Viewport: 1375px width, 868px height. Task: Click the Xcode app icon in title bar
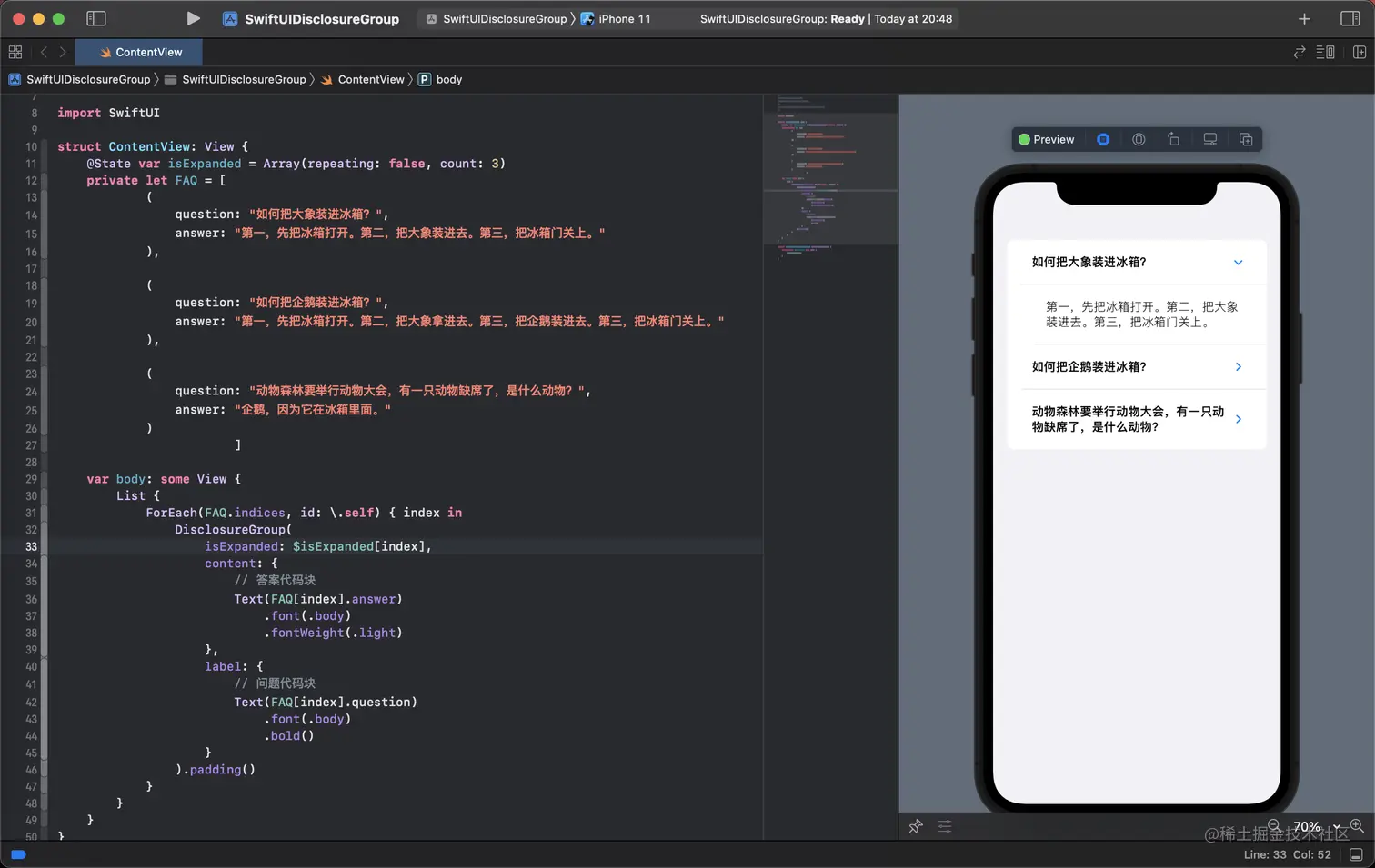click(x=230, y=18)
